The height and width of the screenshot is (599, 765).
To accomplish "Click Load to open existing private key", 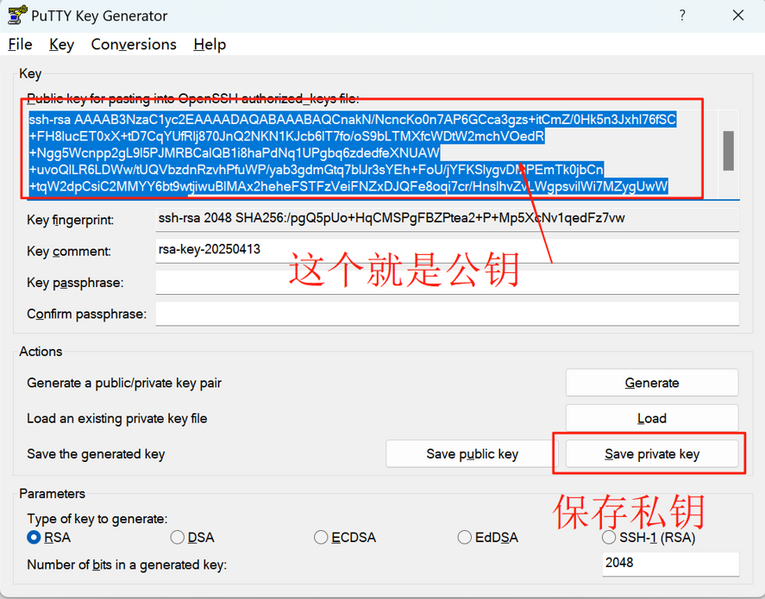I will (651, 418).
